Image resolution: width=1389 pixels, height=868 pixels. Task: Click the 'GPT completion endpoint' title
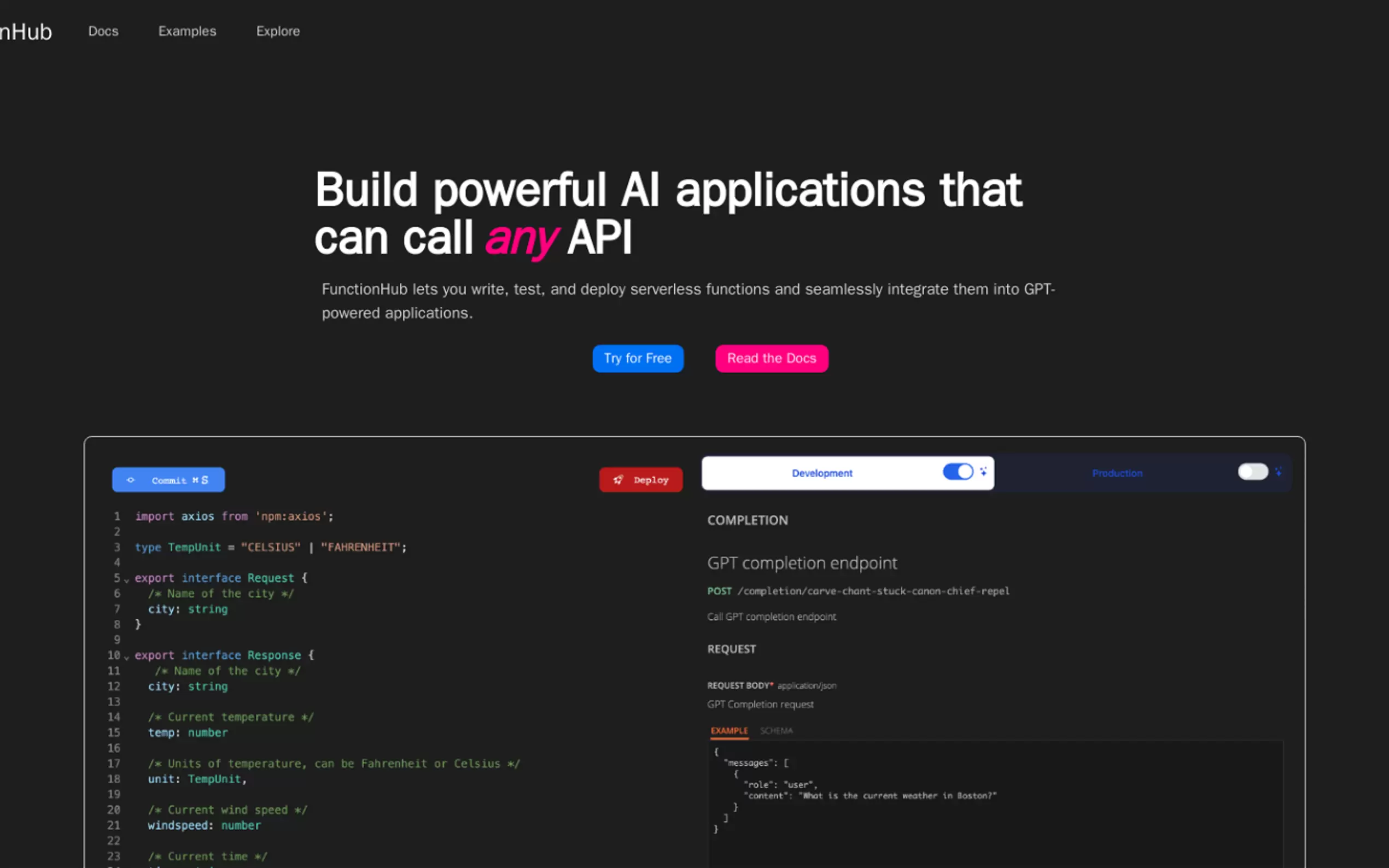802,563
